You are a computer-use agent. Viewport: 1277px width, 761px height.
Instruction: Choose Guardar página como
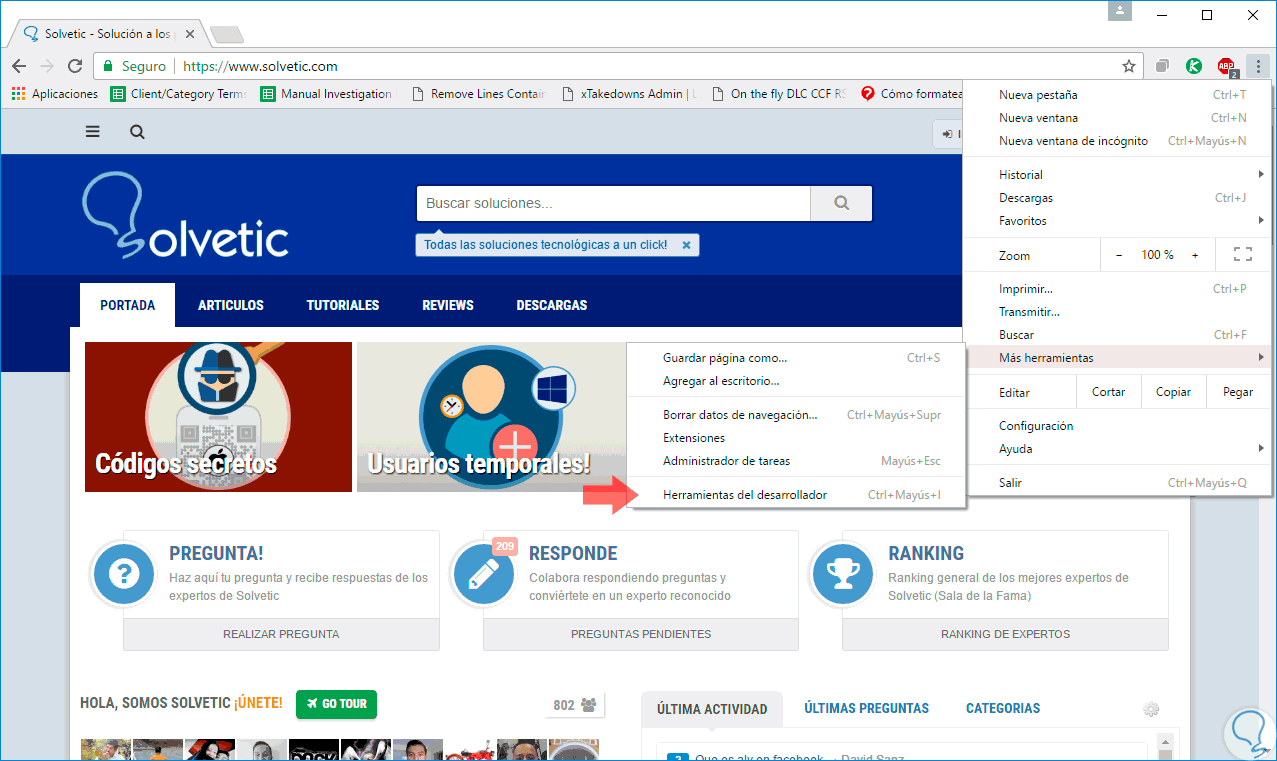796,357
